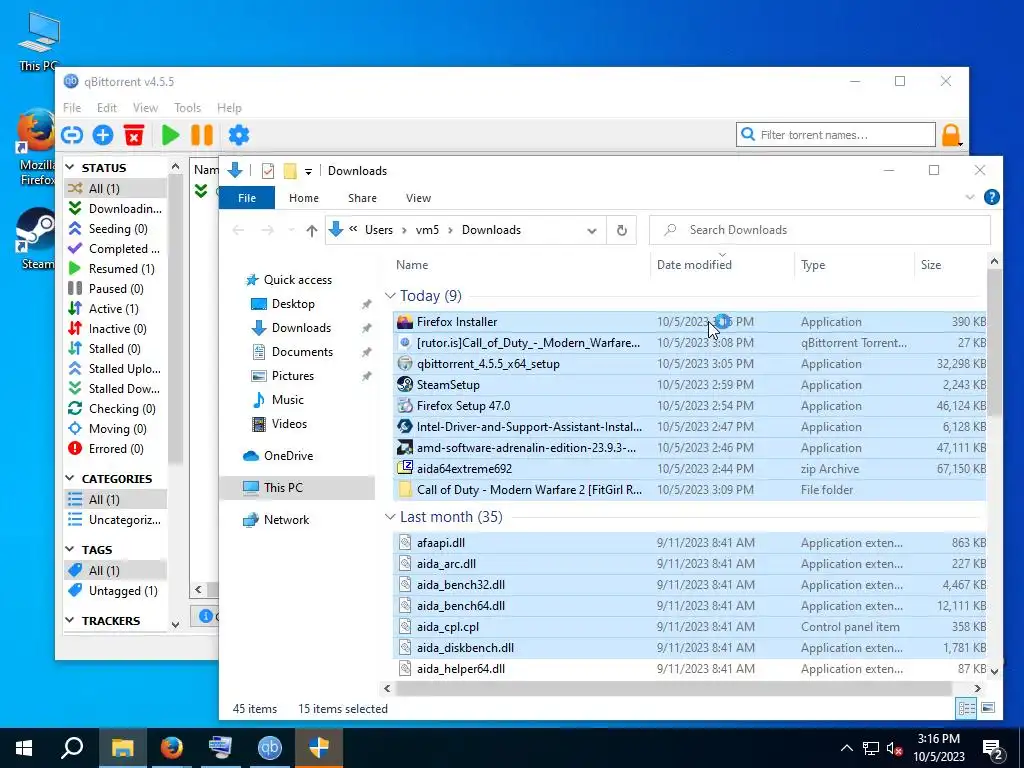Select Documents in the navigation pane
Image resolution: width=1024 pixels, height=768 pixels.
(x=302, y=352)
